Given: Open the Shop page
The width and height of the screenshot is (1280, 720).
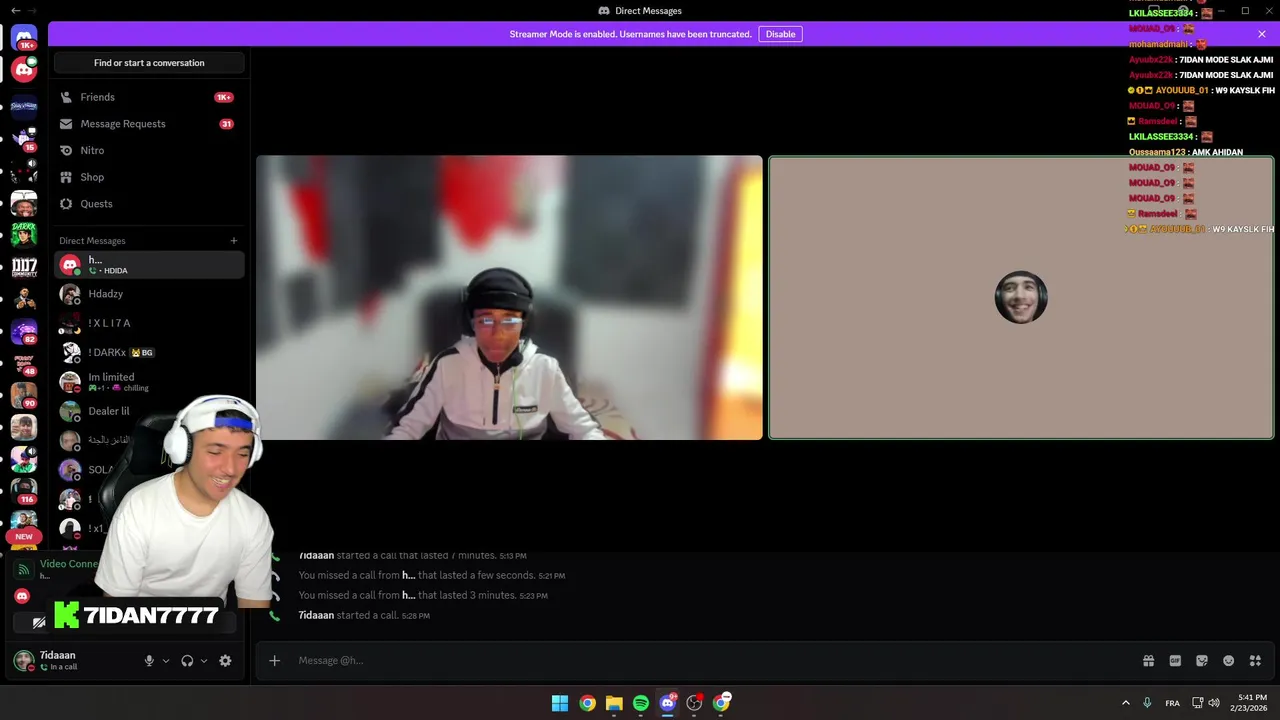Looking at the screenshot, I should click(x=149, y=177).
